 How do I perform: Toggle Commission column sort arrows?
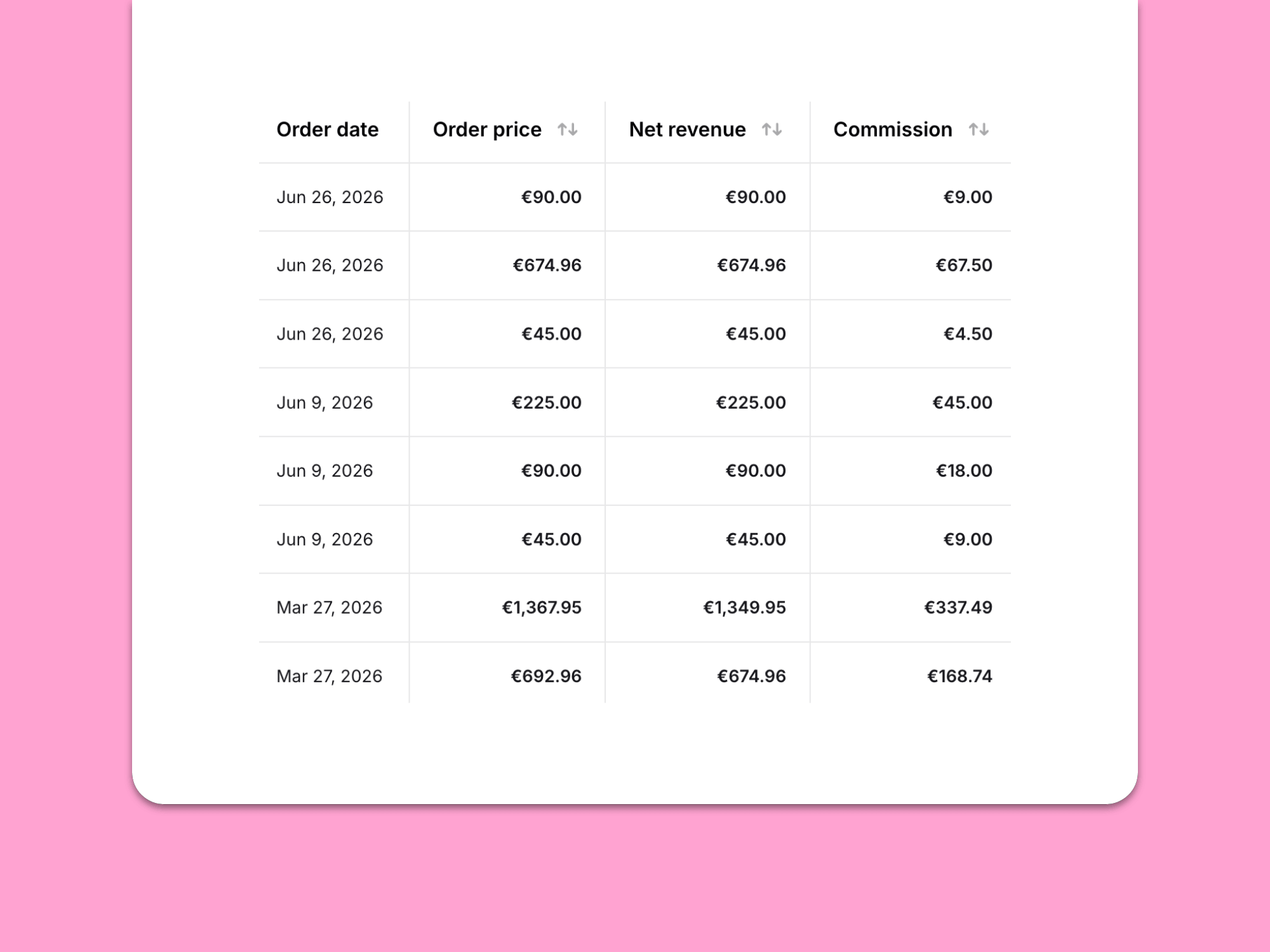point(979,129)
